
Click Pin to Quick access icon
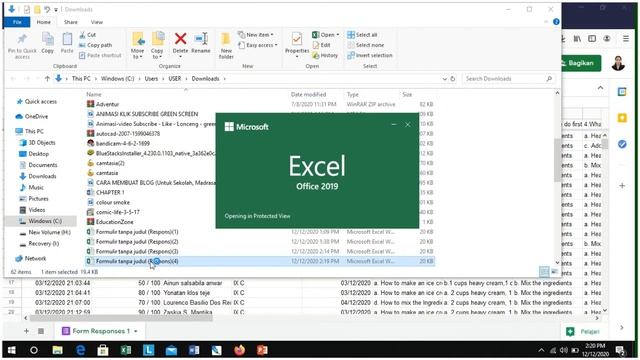click(22, 38)
